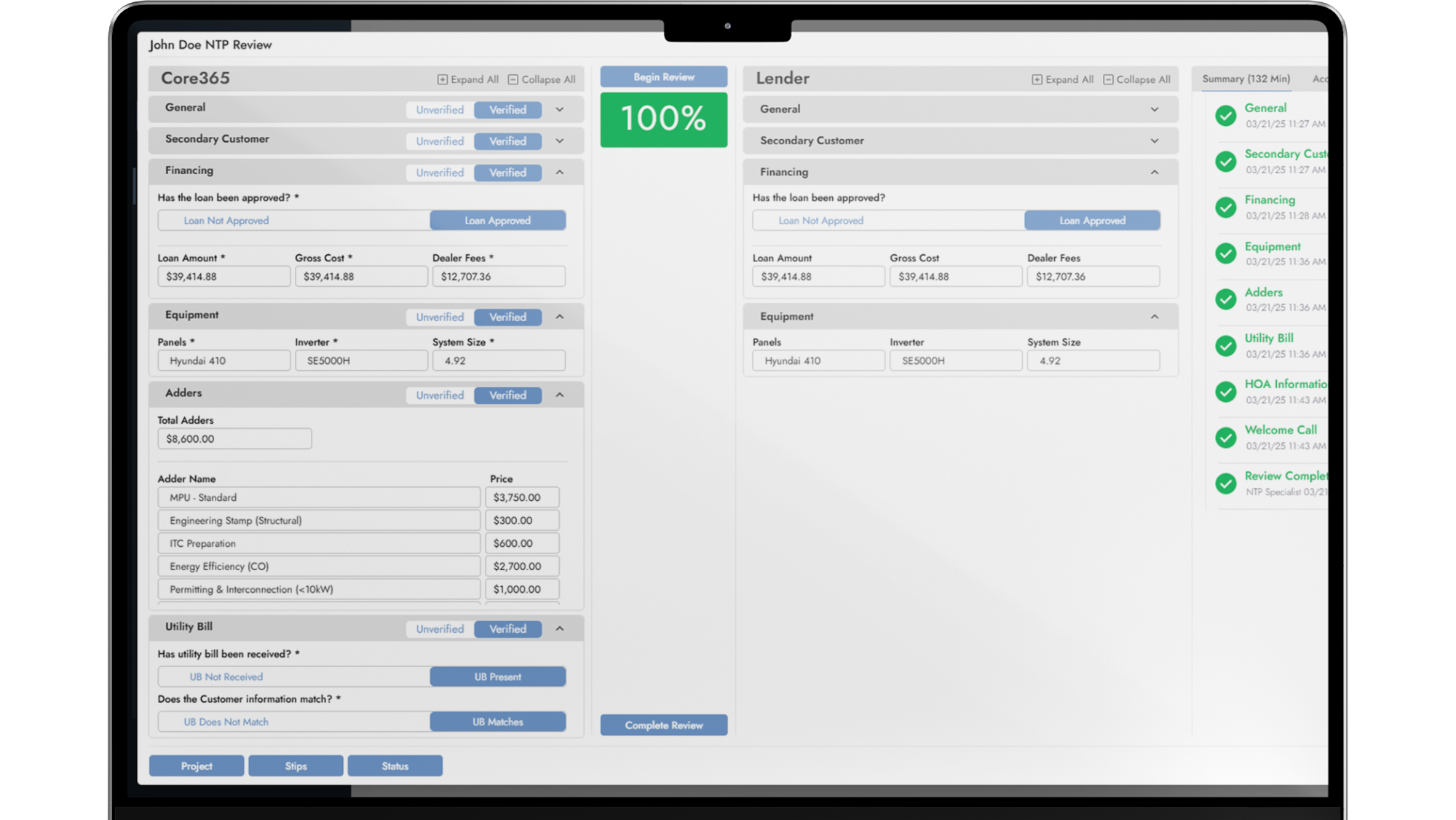The height and width of the screenshot is (820, 1456).
Task: Open the Summary (132 Min) tab
Action: (1246, 79)
